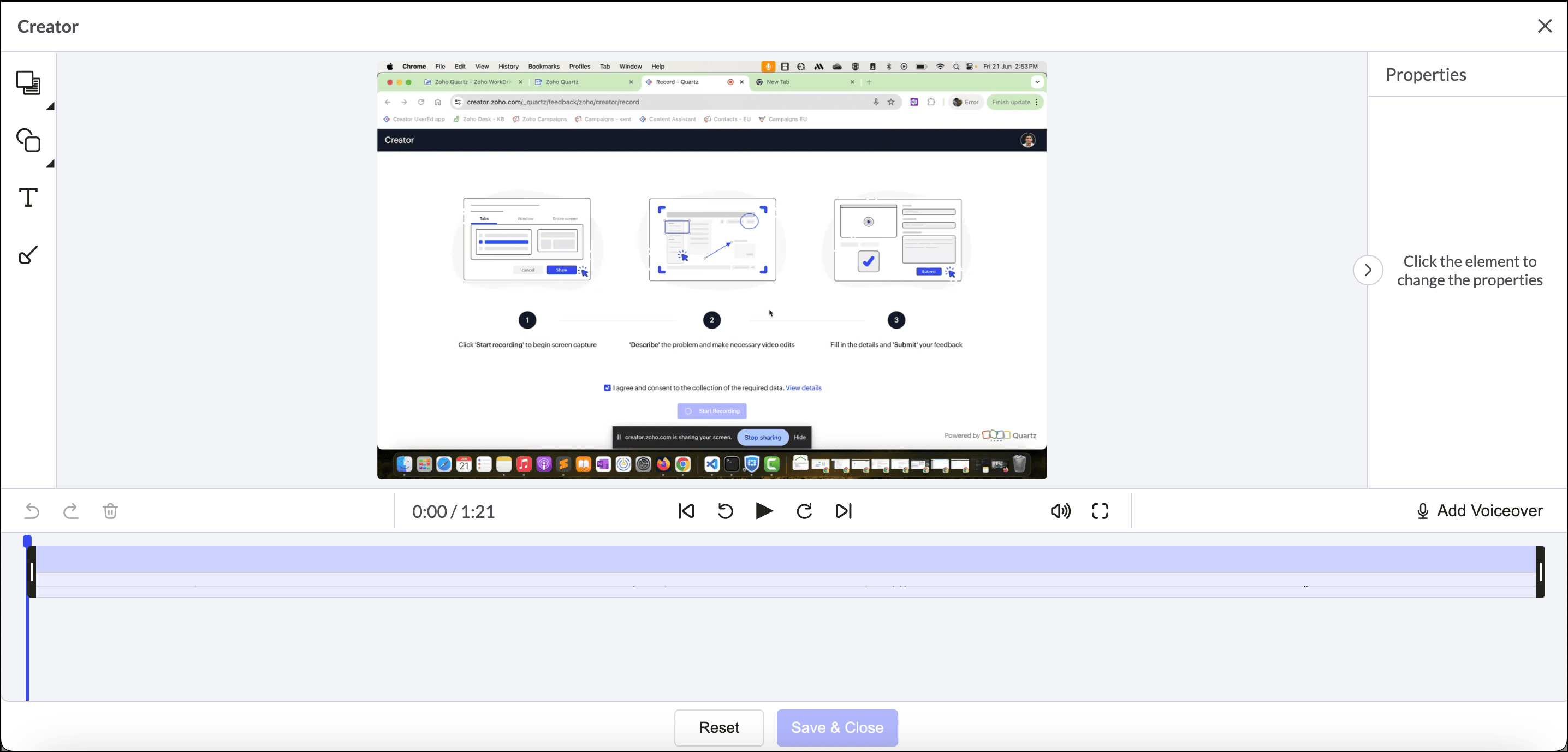Delete the selection with the trash icon

click(x=110, y=511)
